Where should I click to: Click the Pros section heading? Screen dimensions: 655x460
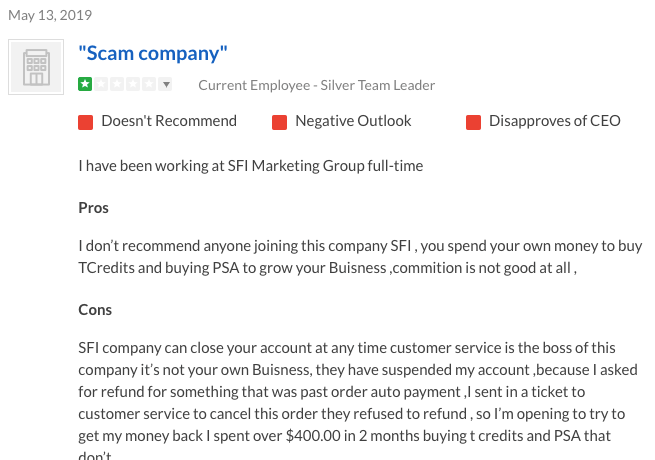click(94, 208)
